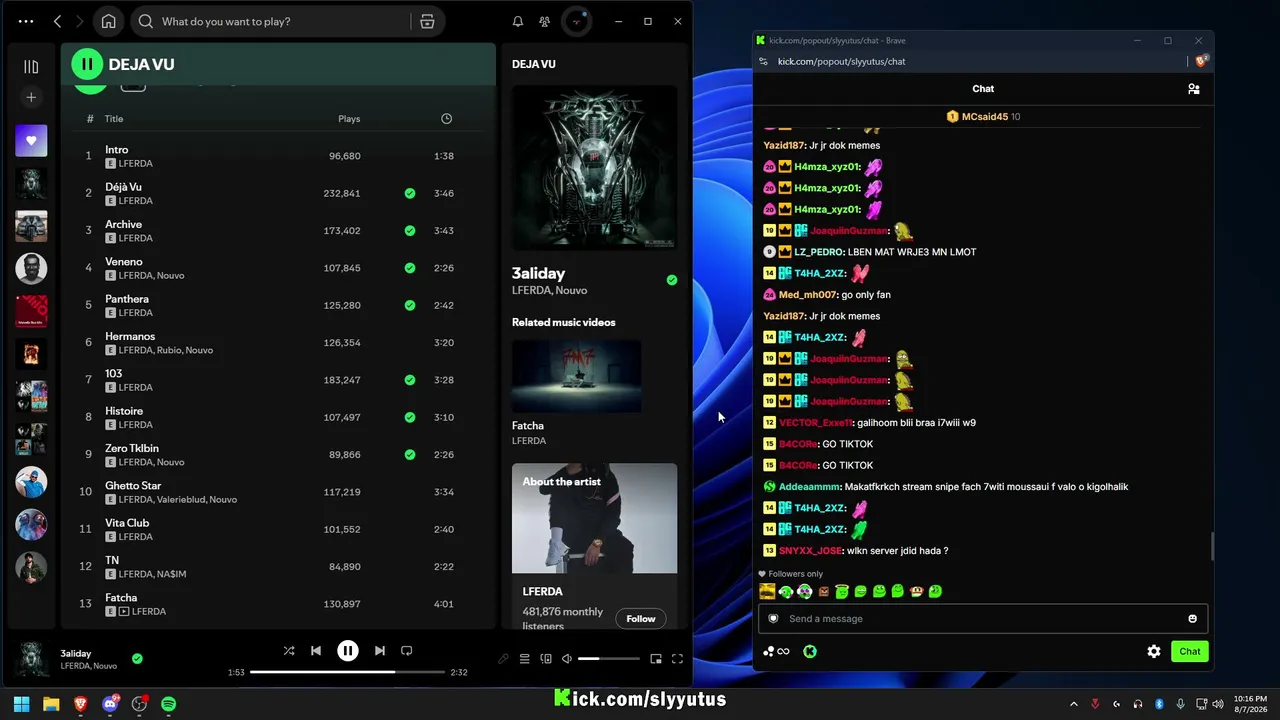The height and width of the screenshot is (720, 1280).
Task: Open Liked Songs in Spotify sidebar
Action: tap(31, 141)
